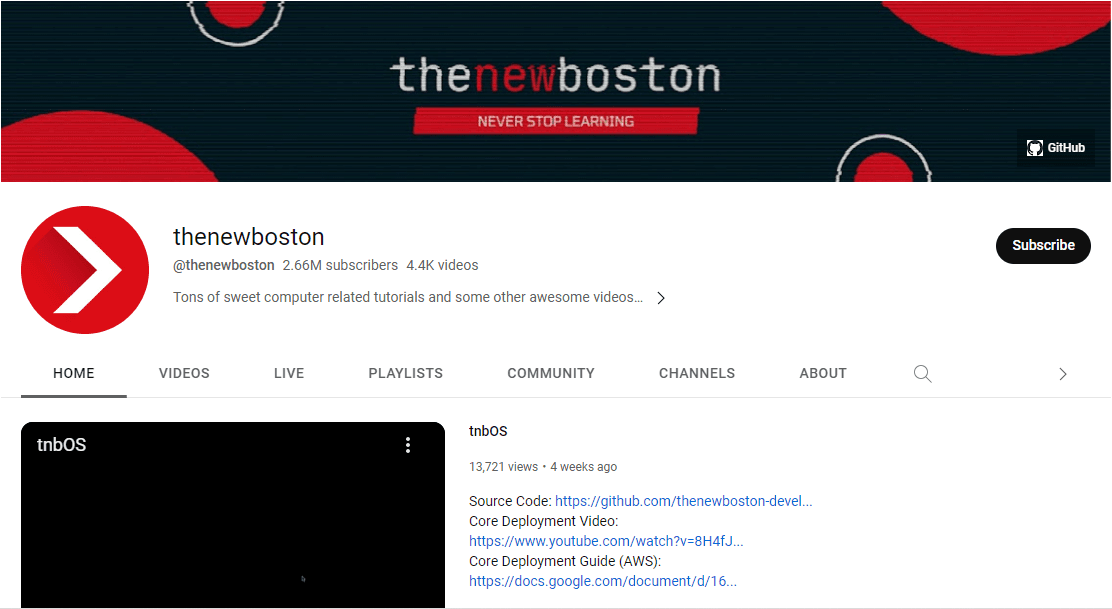Image resolution: width=1112 pixels, height=609 pixels.
Task: Open the Channels tab
Action: pyautogui.click(x=696, y=373)
